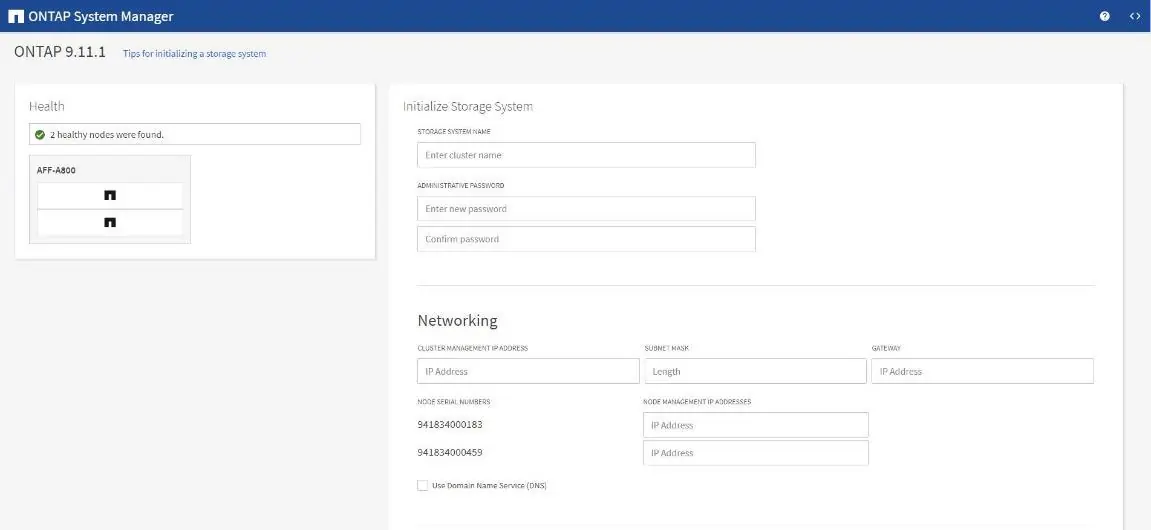This screenshot has height=530, width=1151.
Task: Click the NetApp logo in header
Action: pos(16,16)
